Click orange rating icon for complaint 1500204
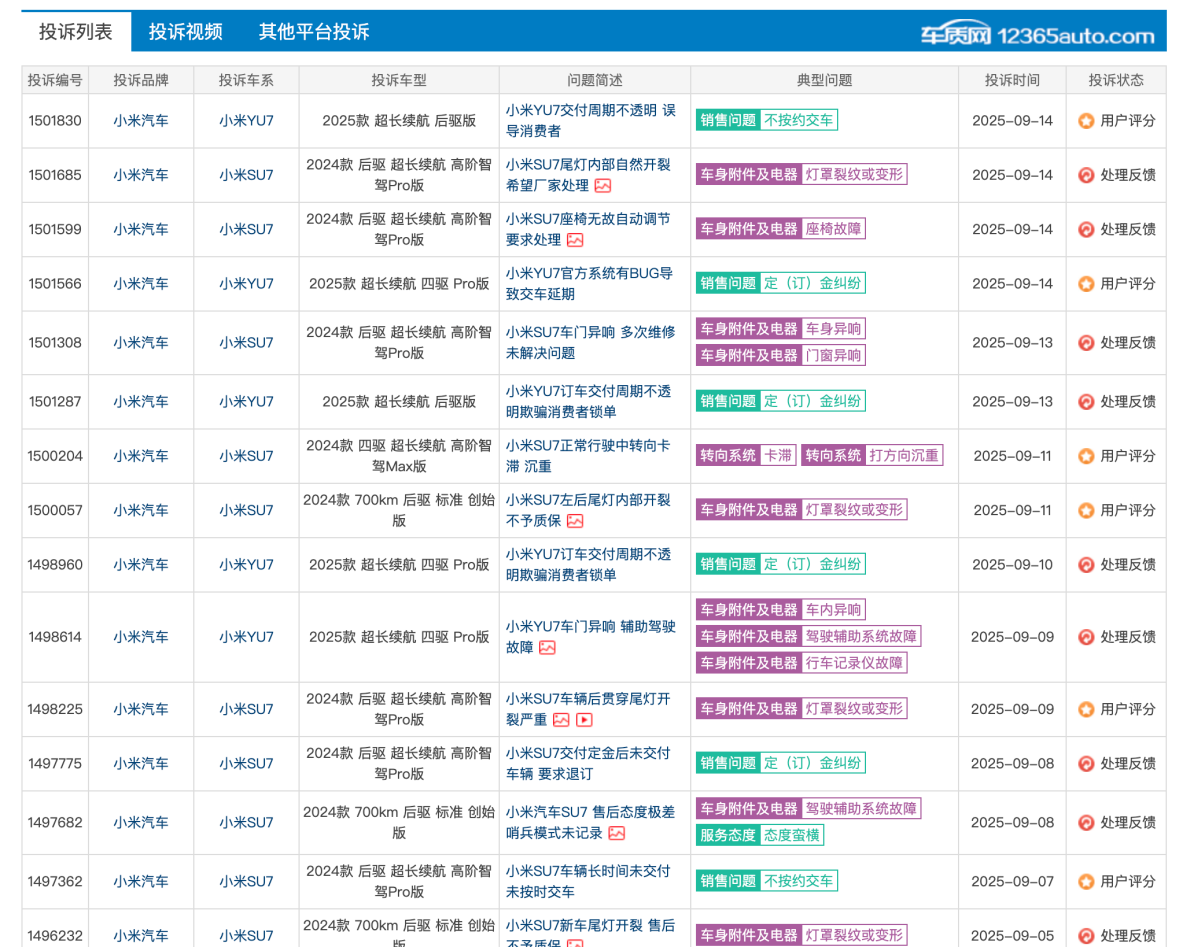 tap(1086, 456)
